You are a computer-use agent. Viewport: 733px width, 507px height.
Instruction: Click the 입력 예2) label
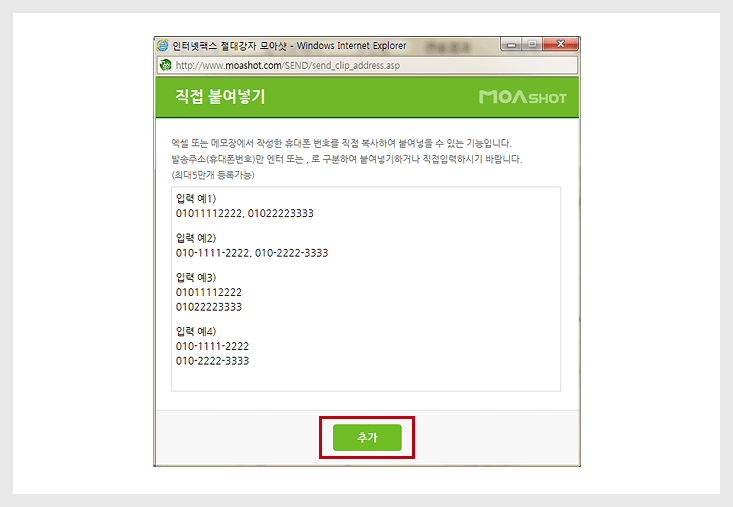point(196,238)
